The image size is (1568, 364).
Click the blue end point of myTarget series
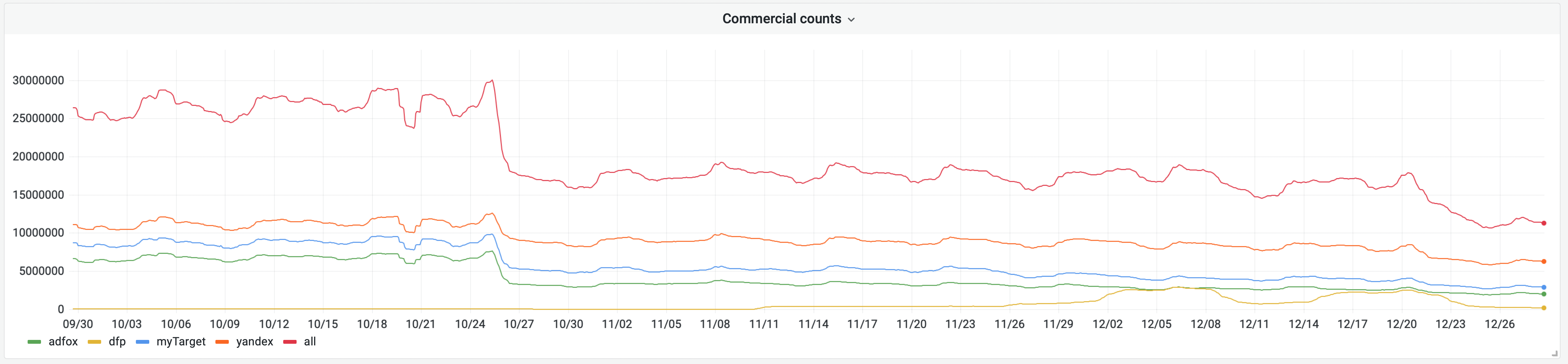[x=1544, y=287]
